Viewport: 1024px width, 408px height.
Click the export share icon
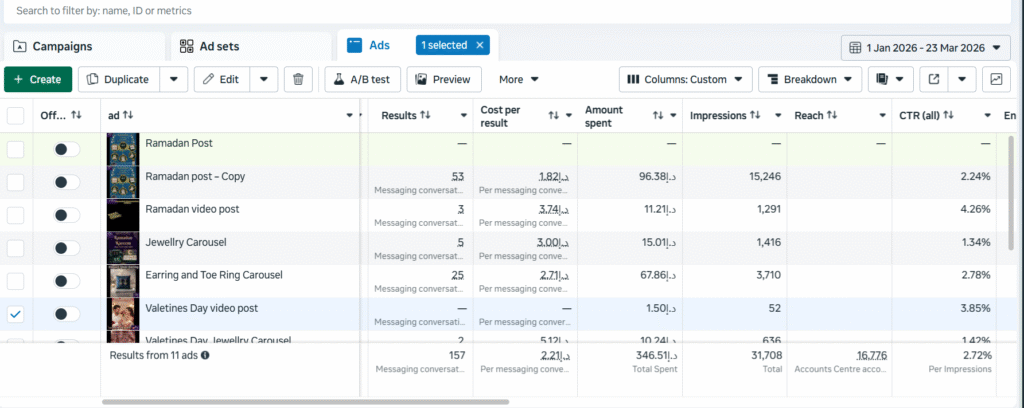click(934, 79)
